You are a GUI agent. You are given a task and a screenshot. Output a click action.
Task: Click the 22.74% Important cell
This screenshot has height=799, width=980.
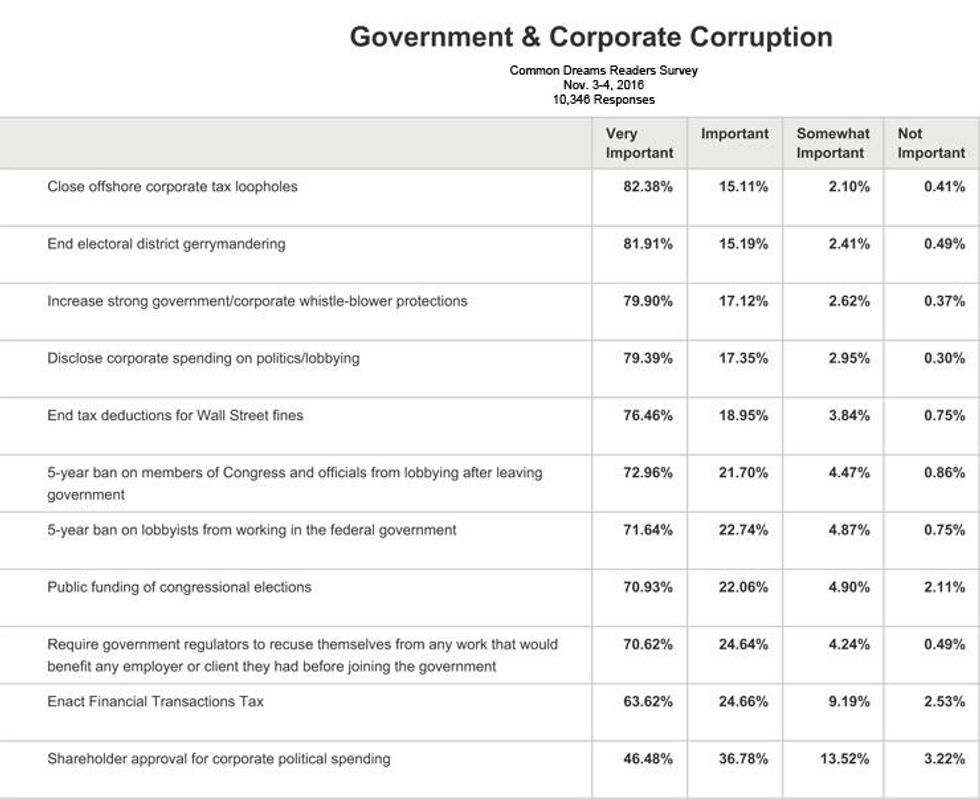[743, 530]
